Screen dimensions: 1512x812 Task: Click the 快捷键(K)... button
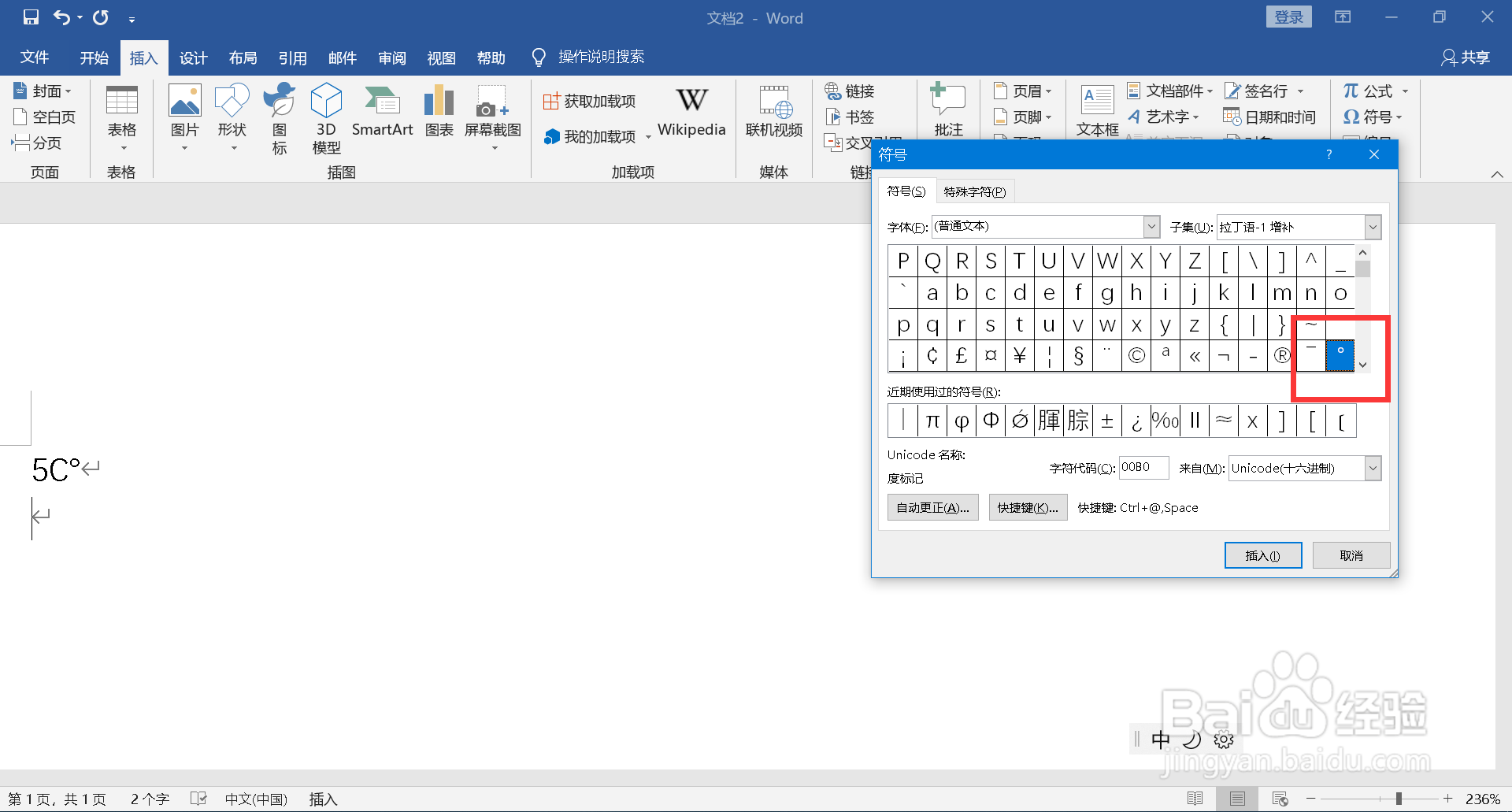pos(1028,508)
